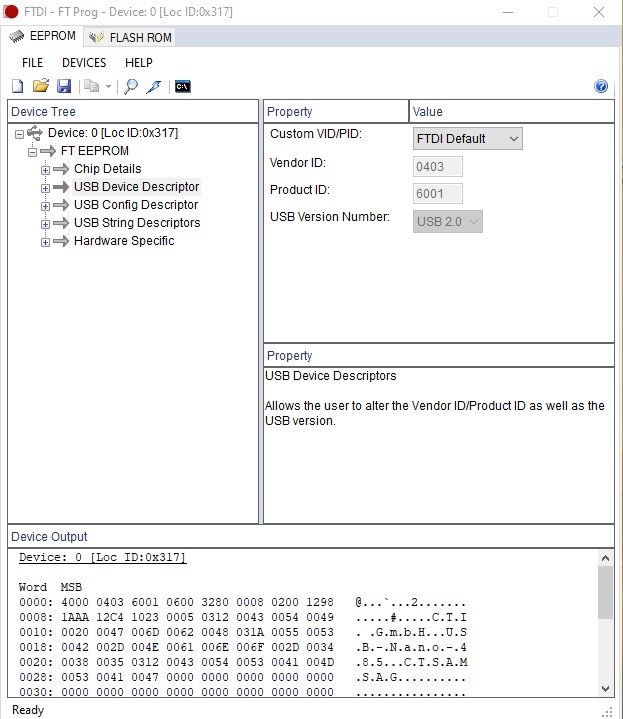Open the DEVICES menu
This screenshot has height=719, width=623.
84,63
